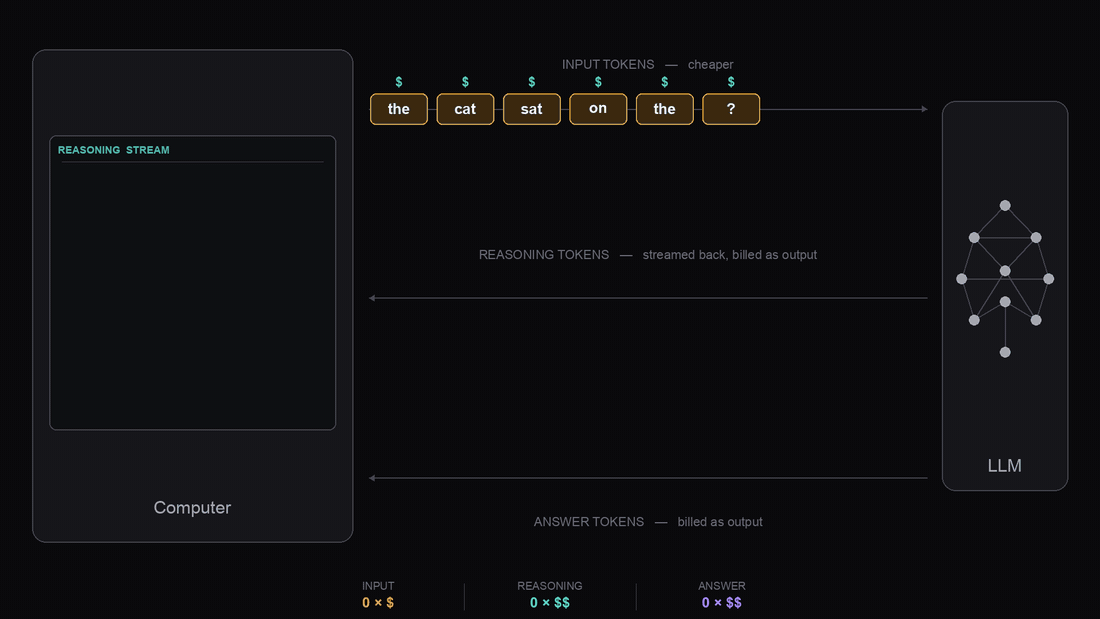Click 'streamed back, billed as output' text
Image resolution: width=1100 pixels, height=619 pixels.
pyautogui.click(x=730, y=255)
